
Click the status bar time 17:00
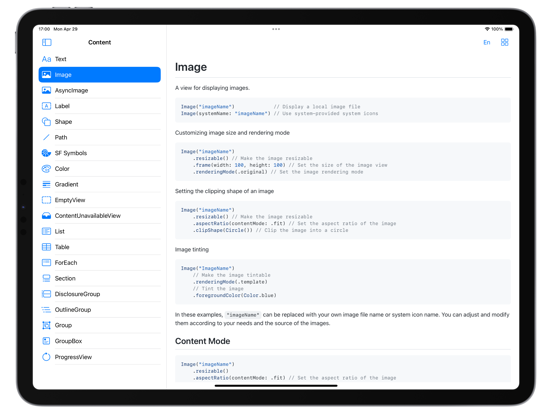click(x=44, y=29)
